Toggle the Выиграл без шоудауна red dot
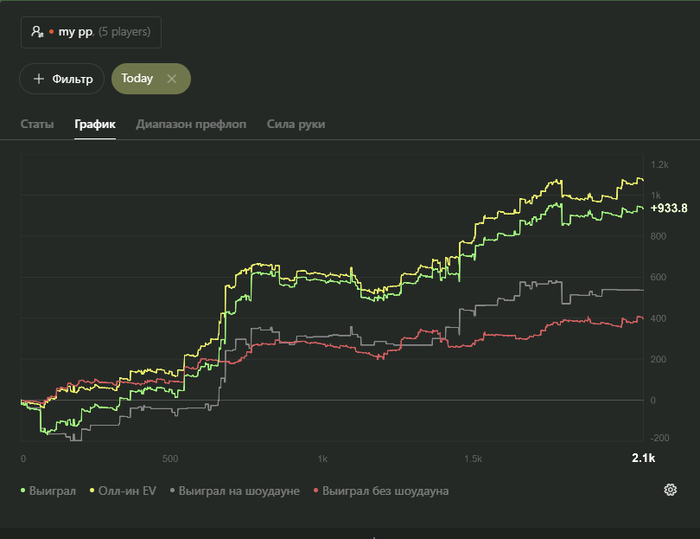700x539 pixels. point(316,491)
